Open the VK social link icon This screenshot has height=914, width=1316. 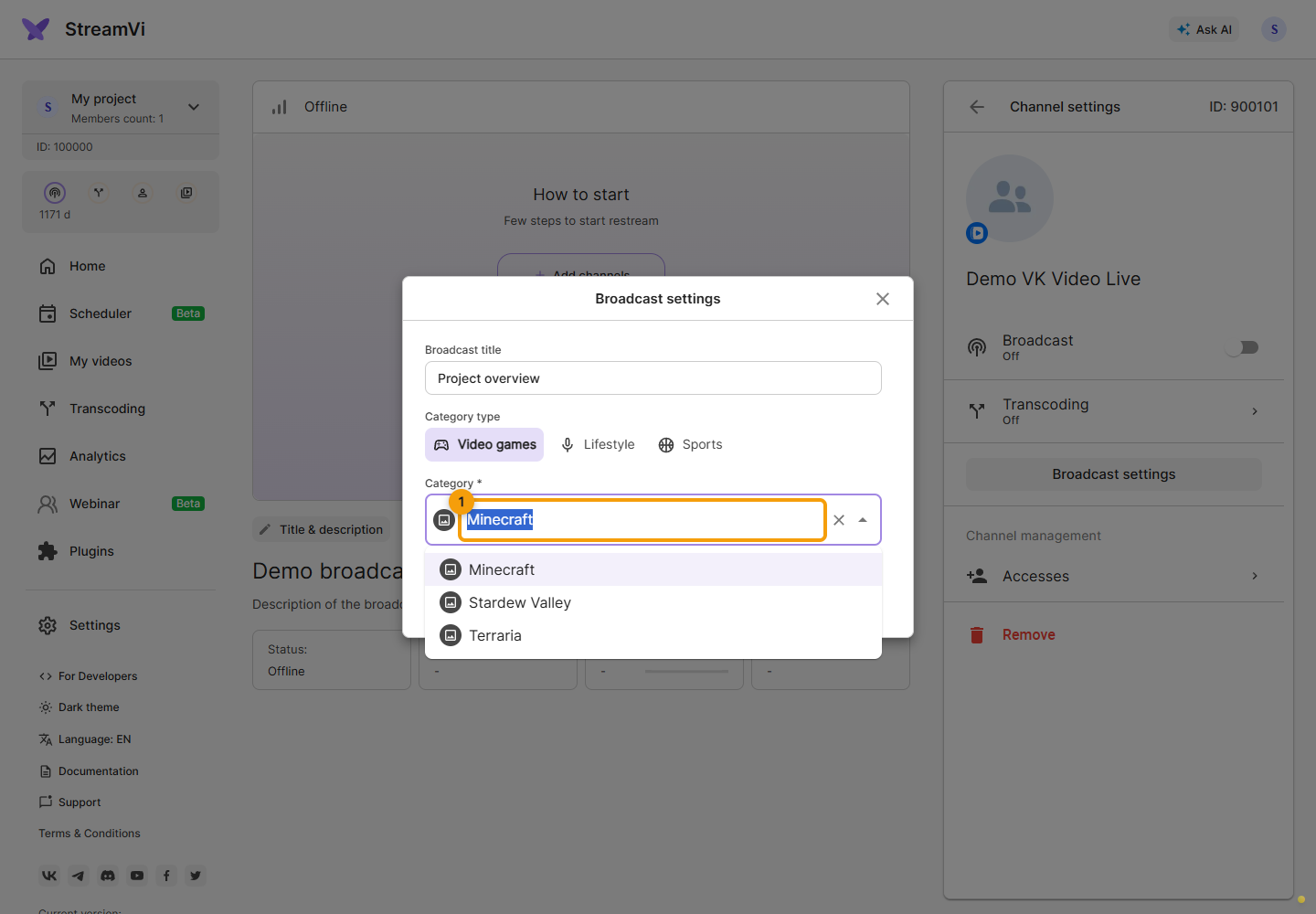(49, 876)
